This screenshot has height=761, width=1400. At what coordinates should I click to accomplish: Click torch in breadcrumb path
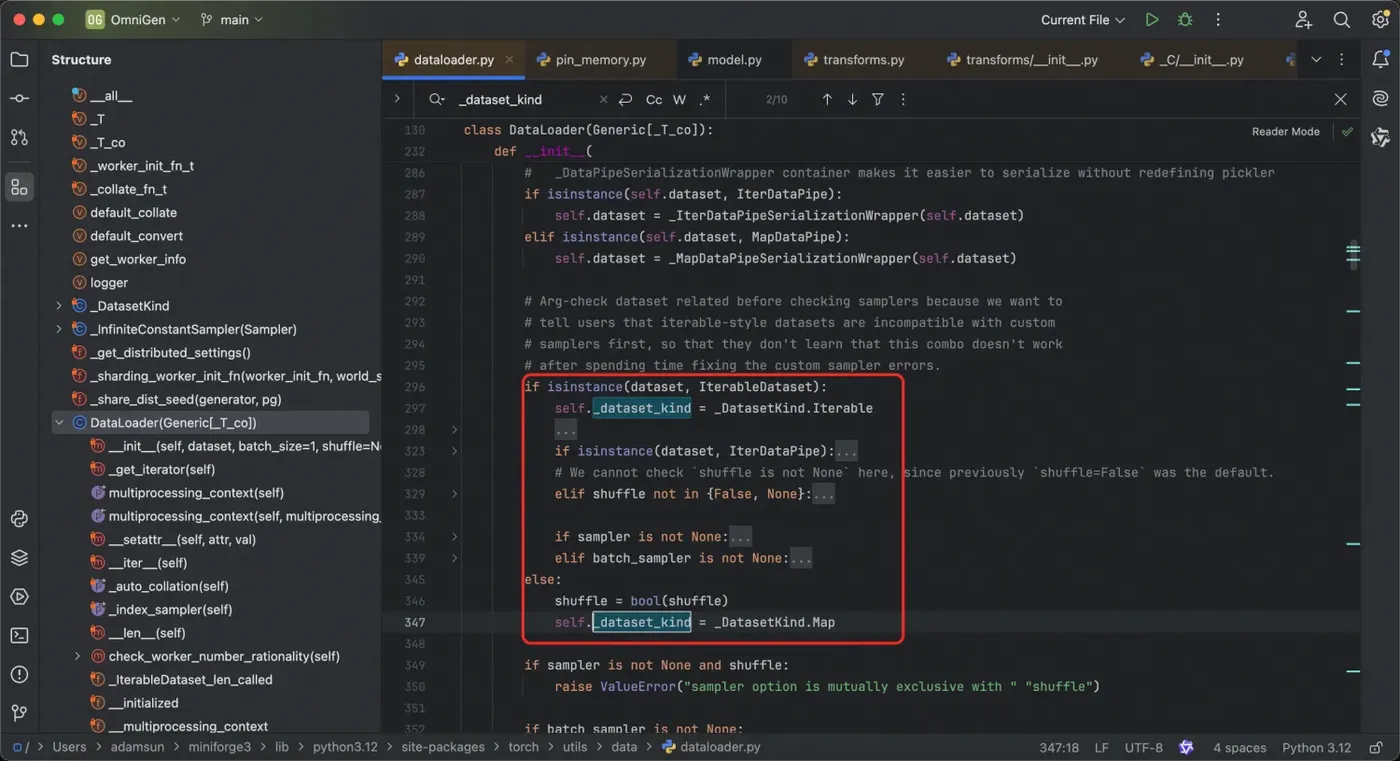pos(523,747)
